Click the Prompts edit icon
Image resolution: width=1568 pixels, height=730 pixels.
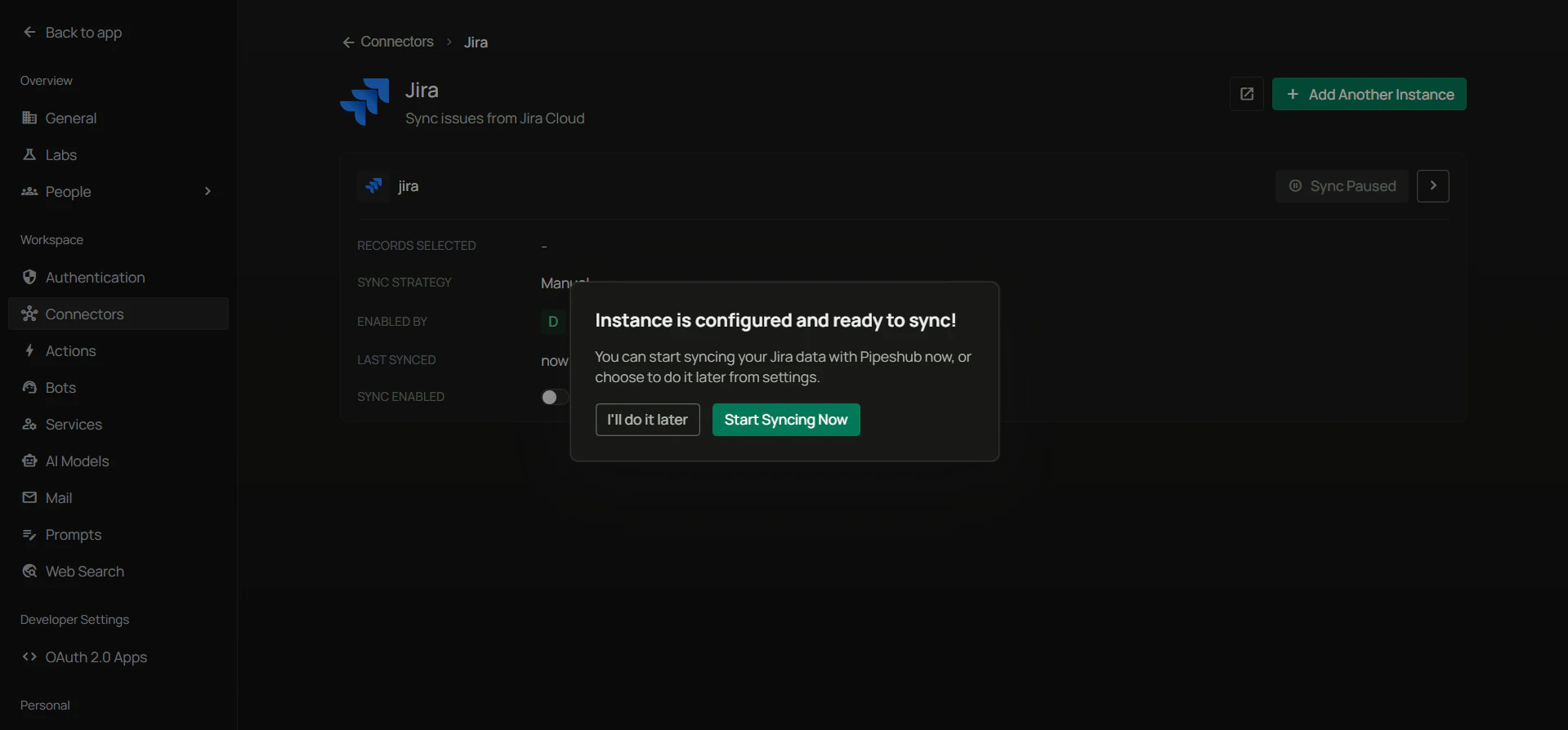coord(29,534)
